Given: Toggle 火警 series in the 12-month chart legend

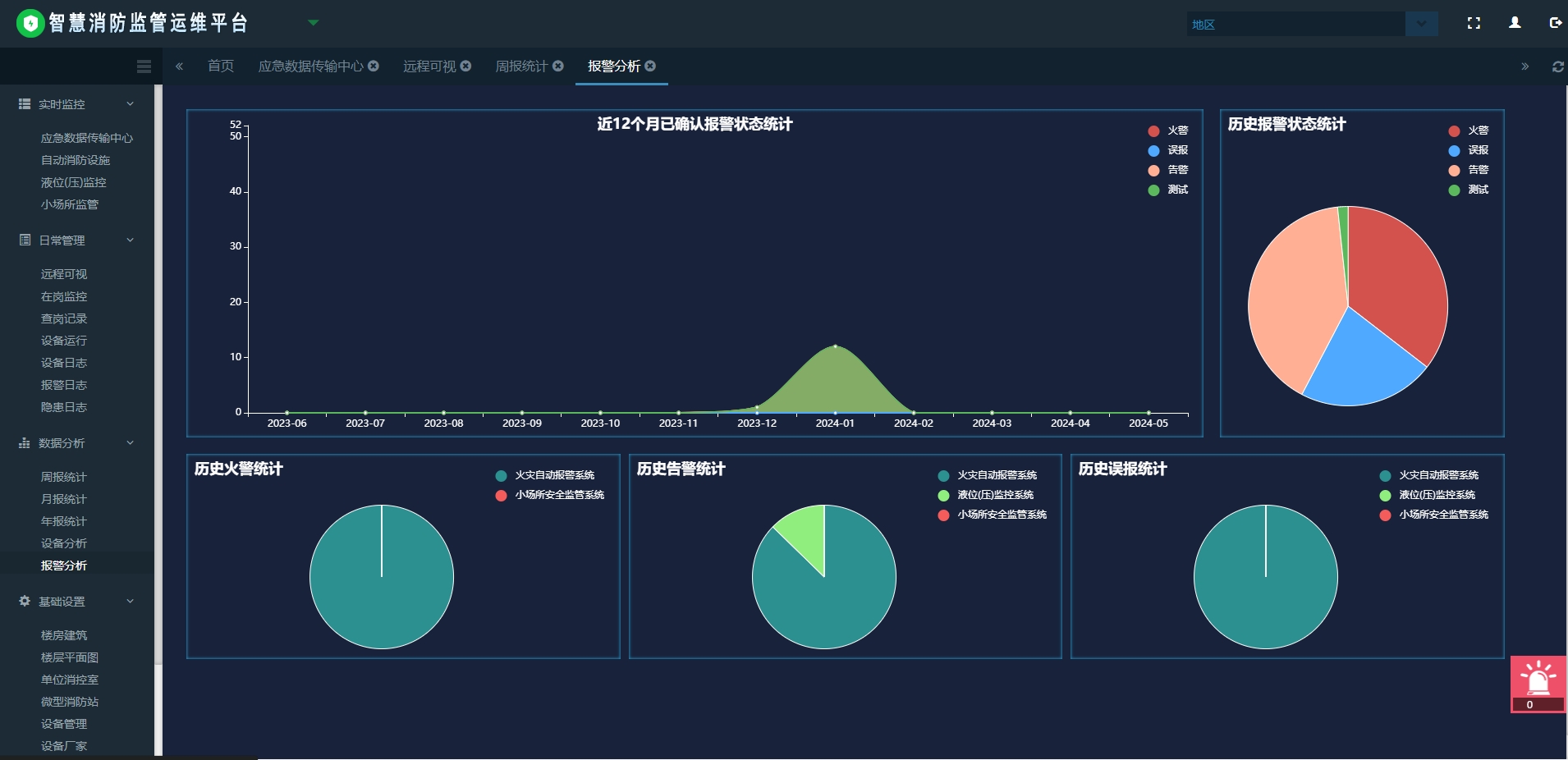Looking at the screenshot, I should click(x=1168, y=130).
